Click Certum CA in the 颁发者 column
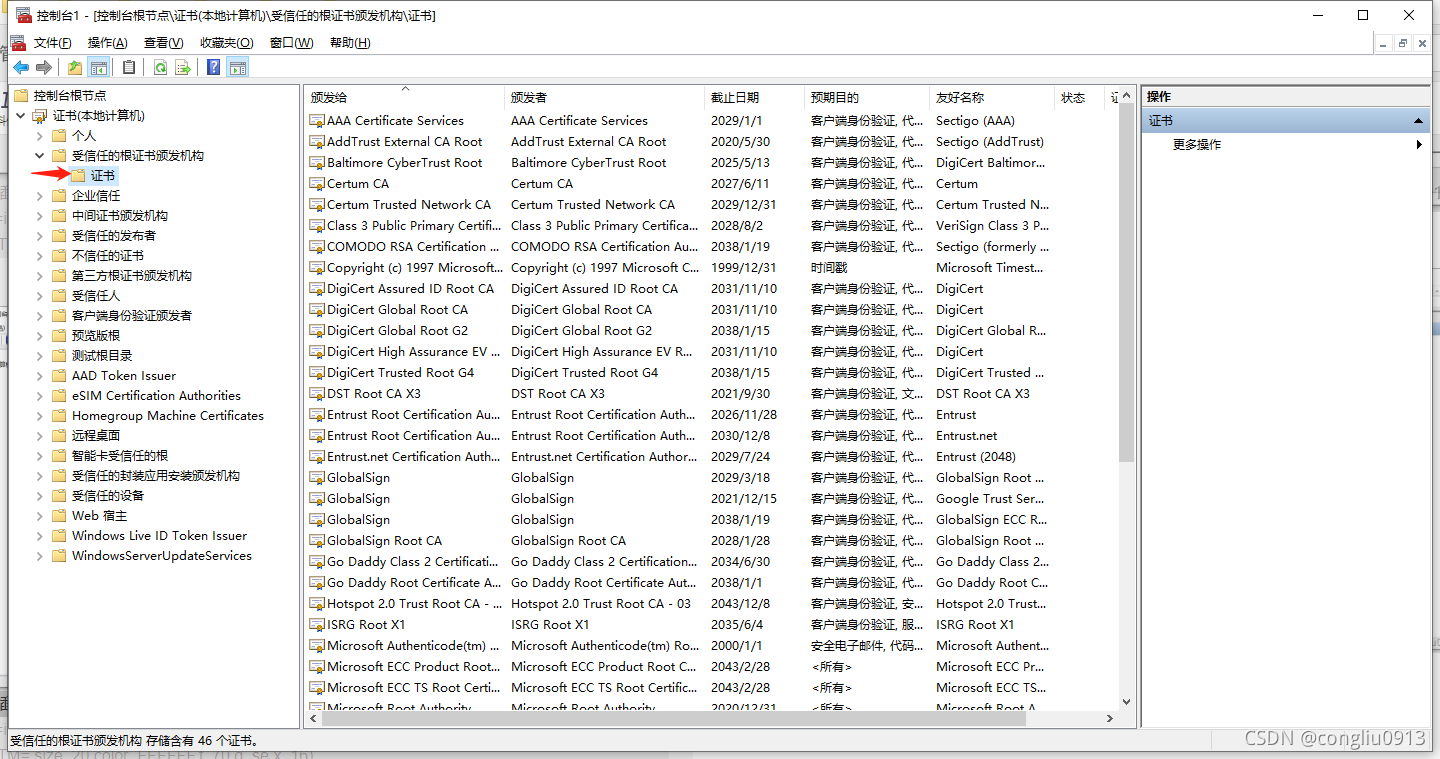 point(542,183)
